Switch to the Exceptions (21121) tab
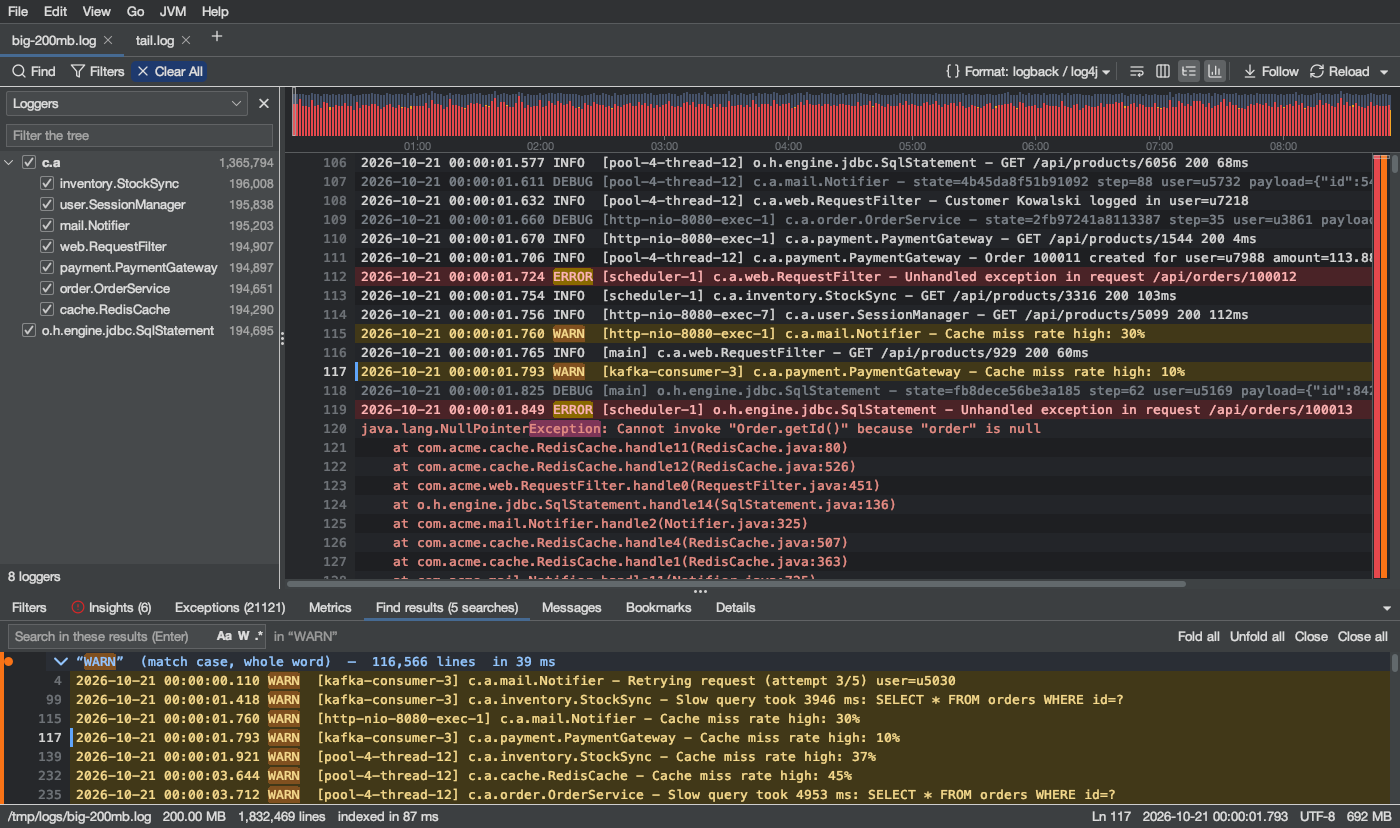1400x828 pixels. [230, 607]
